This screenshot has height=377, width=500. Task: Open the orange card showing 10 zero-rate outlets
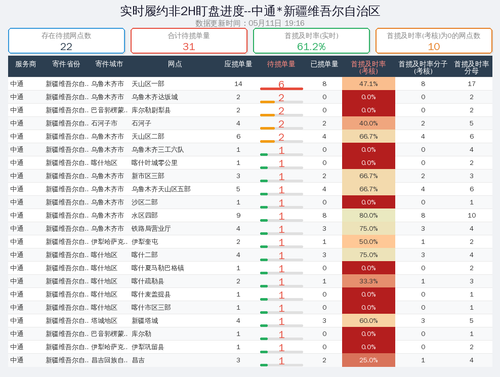point(434,41)
